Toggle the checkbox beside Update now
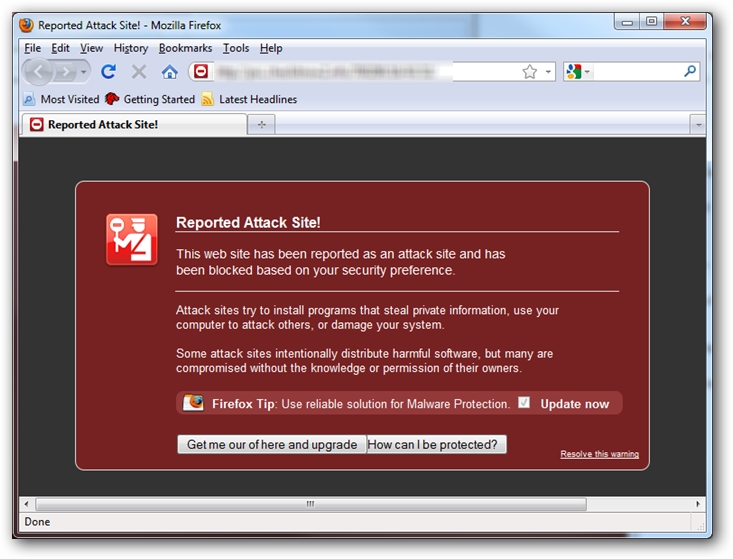The height and width of the screenshot is (559, 733). 524,402
